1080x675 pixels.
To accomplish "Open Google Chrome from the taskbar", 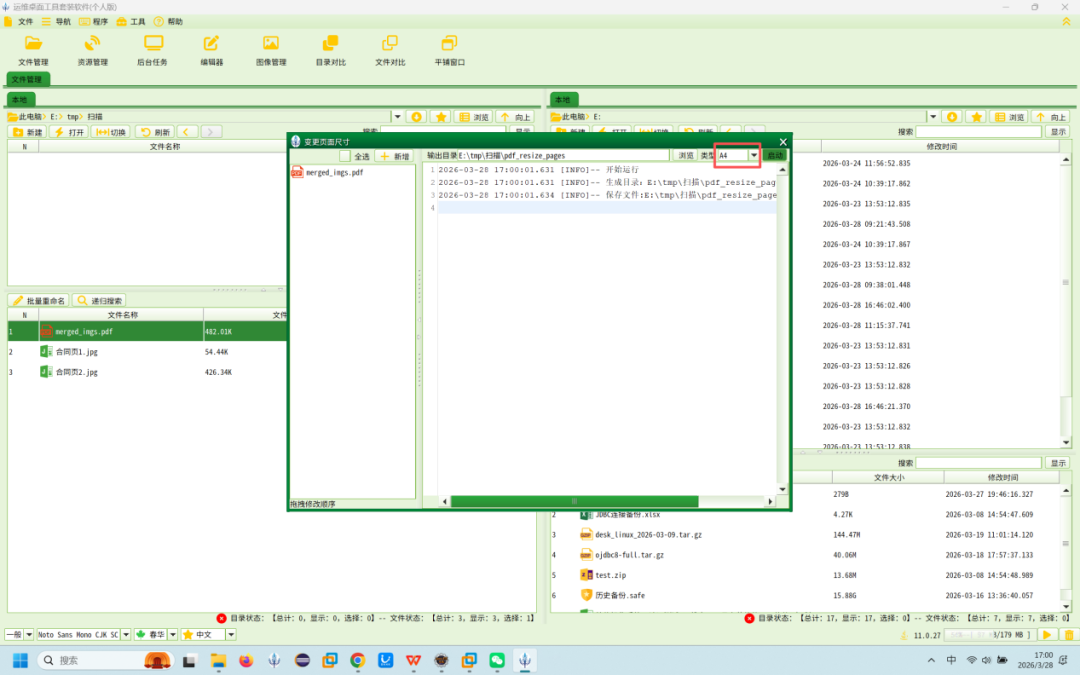I will [357, 660].
